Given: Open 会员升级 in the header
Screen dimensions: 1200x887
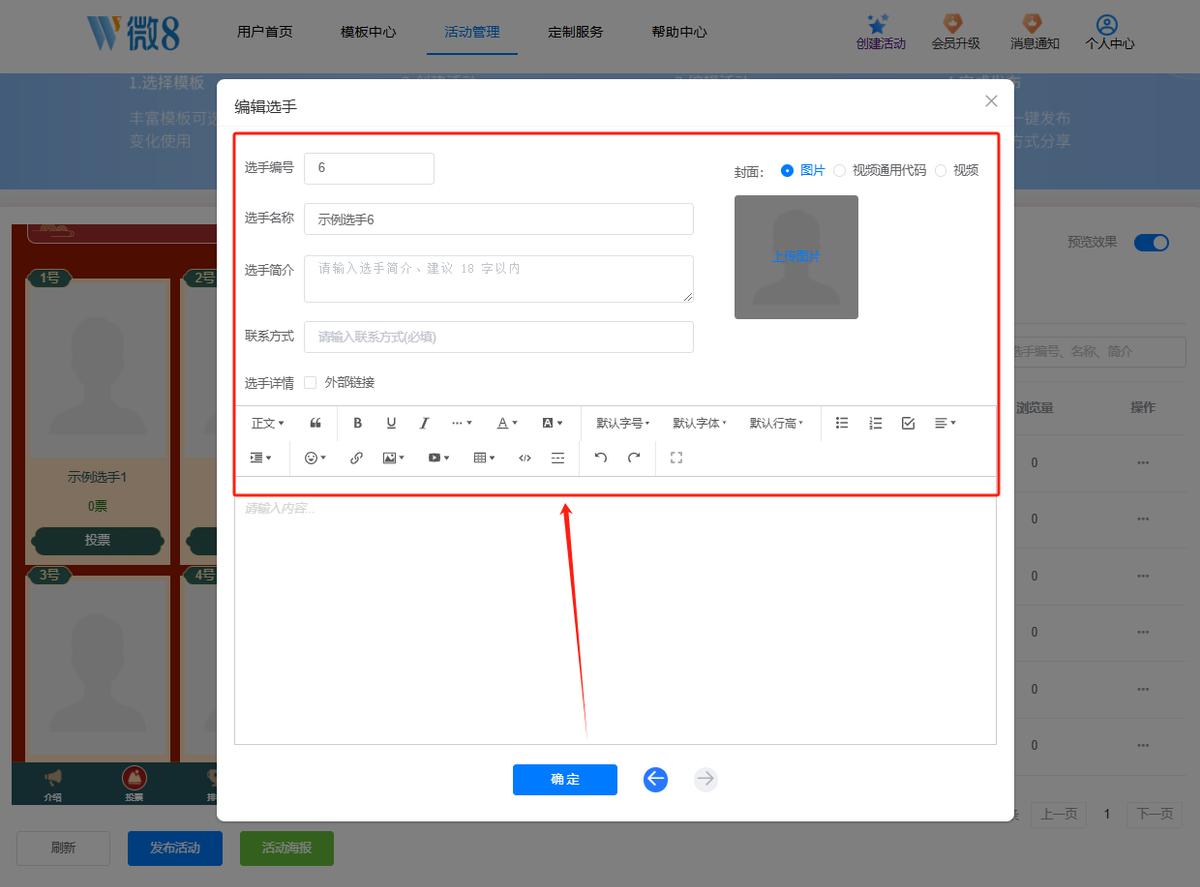Looking at the screenshot, I should pos(955,32).
